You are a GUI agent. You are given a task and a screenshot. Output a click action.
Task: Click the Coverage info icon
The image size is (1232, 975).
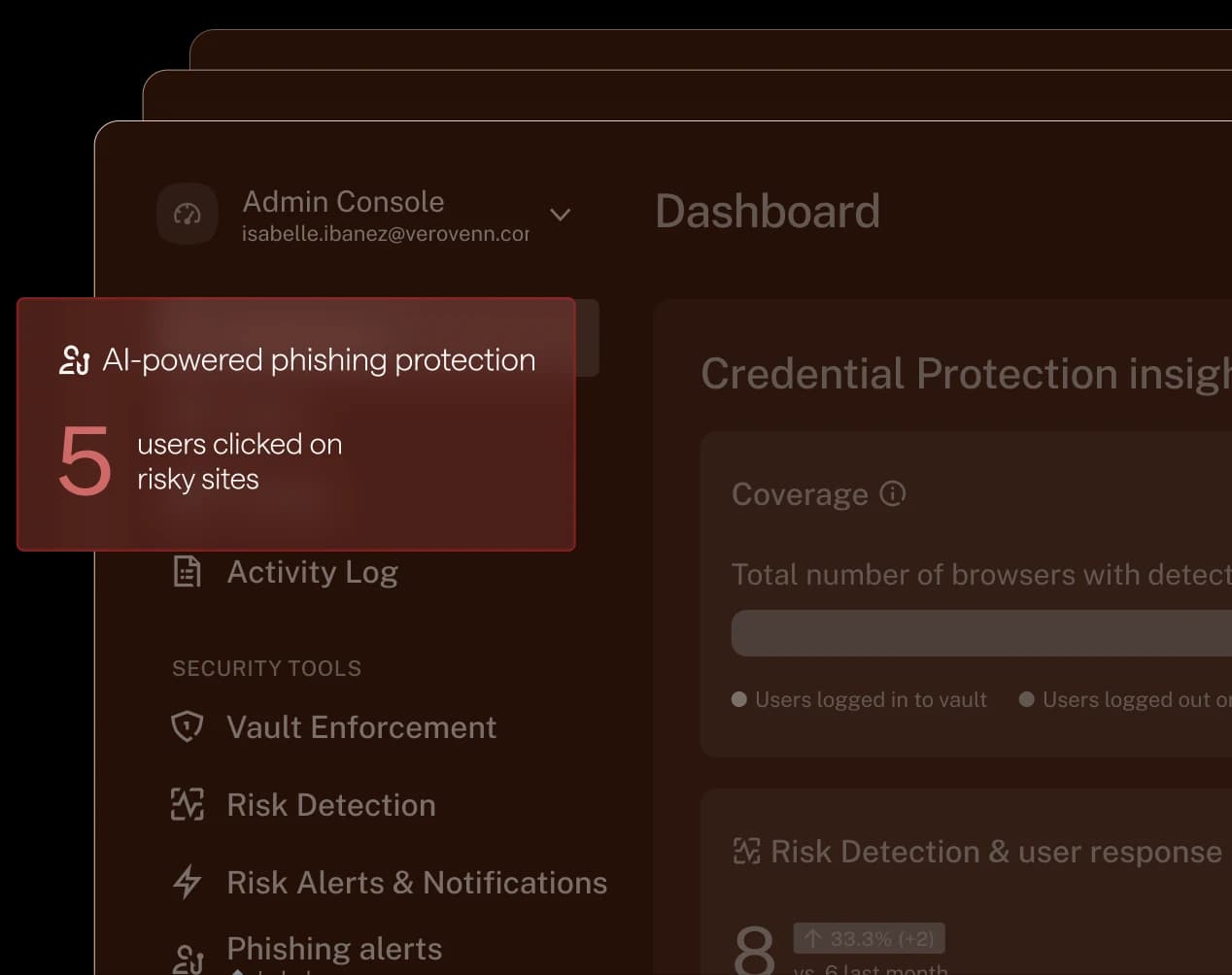(x=893, y=493)
